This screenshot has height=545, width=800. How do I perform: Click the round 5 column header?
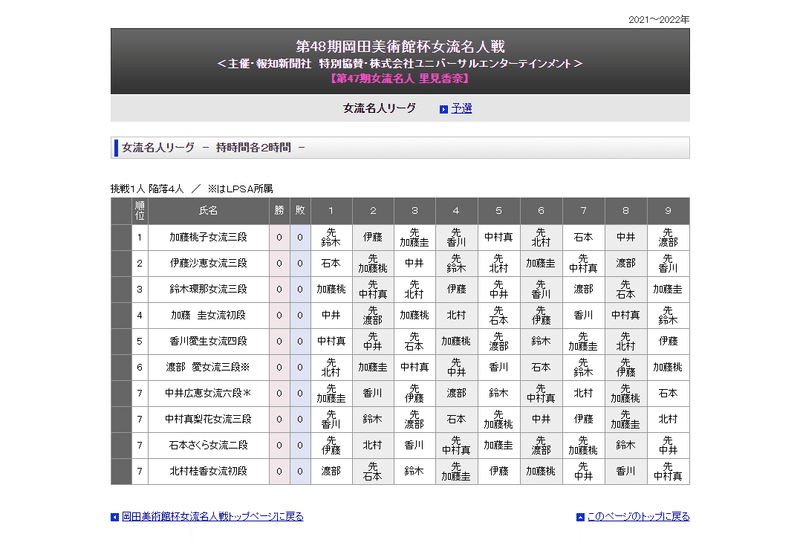tap(499, 211)
